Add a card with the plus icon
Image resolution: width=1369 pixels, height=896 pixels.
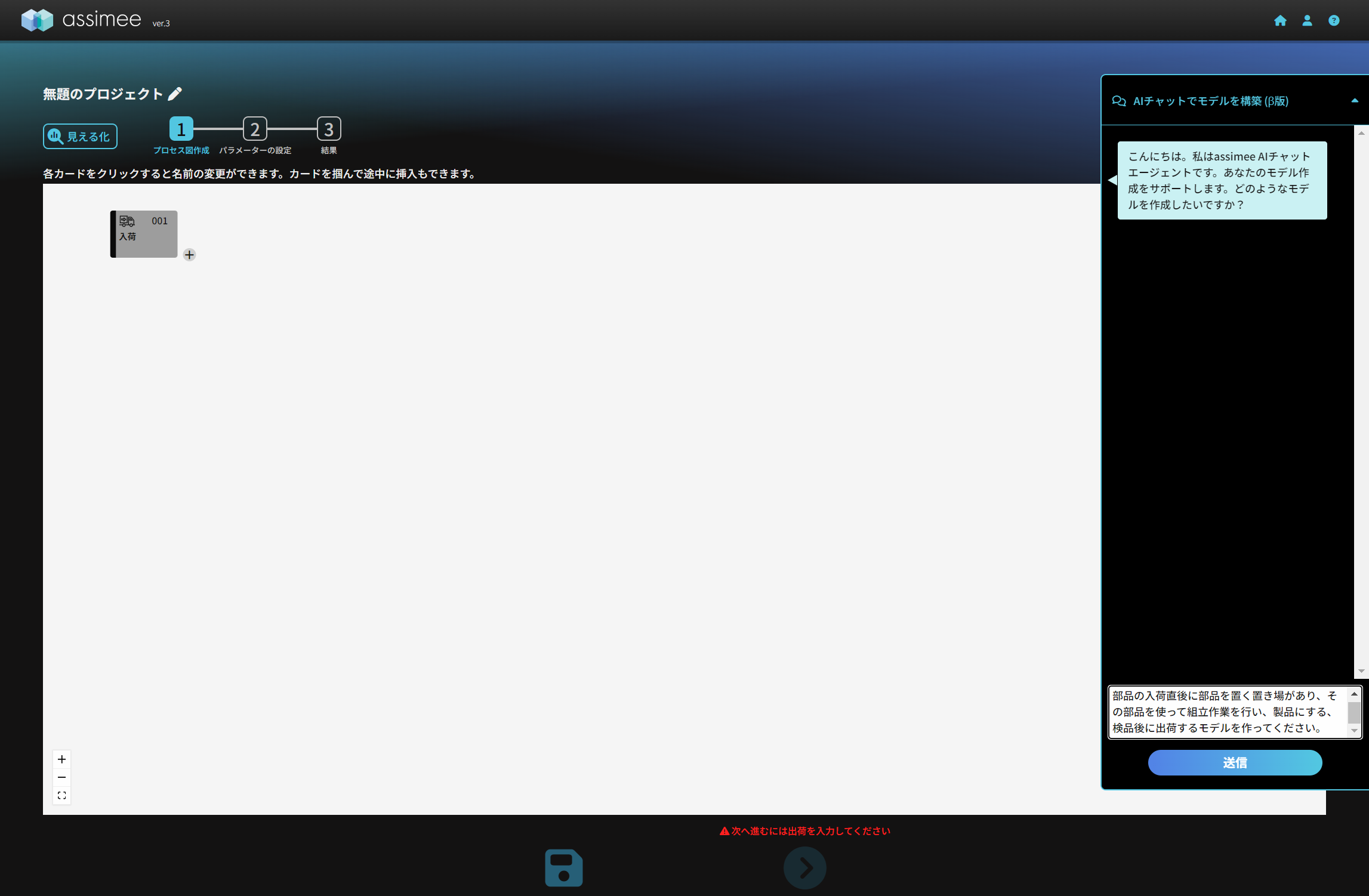click(189, 255)
